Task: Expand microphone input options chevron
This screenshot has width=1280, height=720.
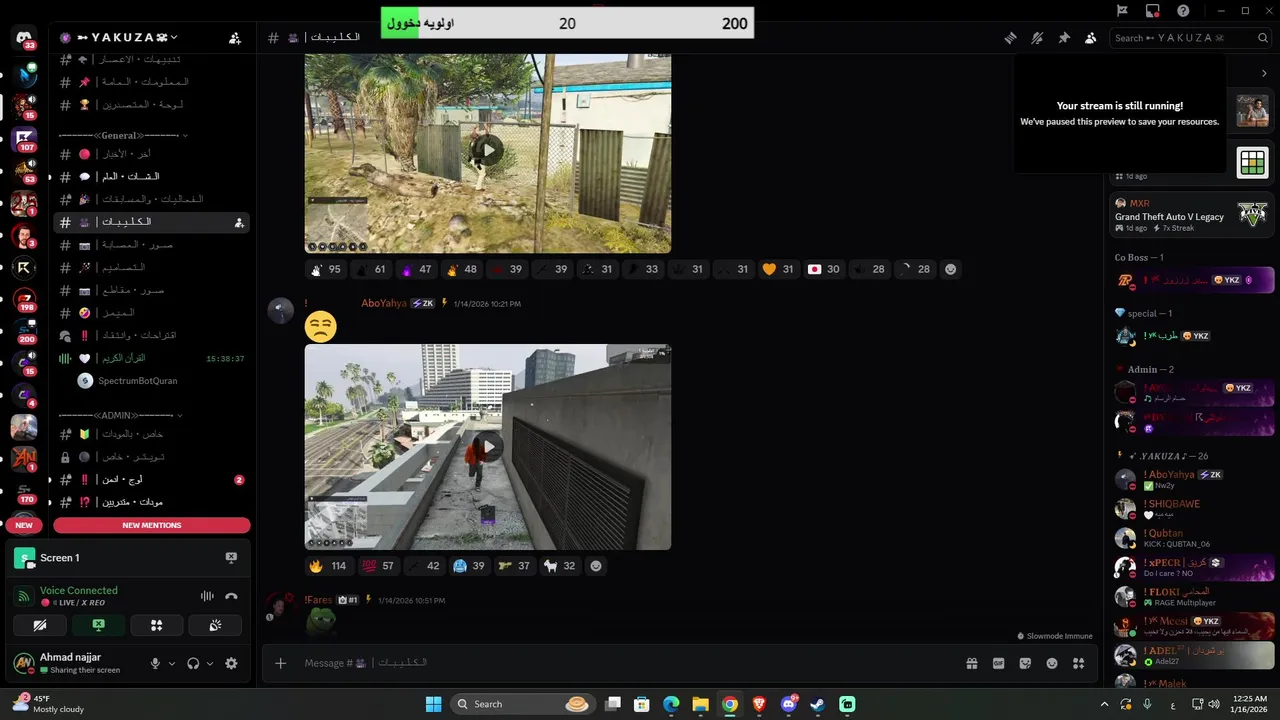Action: 172,663
